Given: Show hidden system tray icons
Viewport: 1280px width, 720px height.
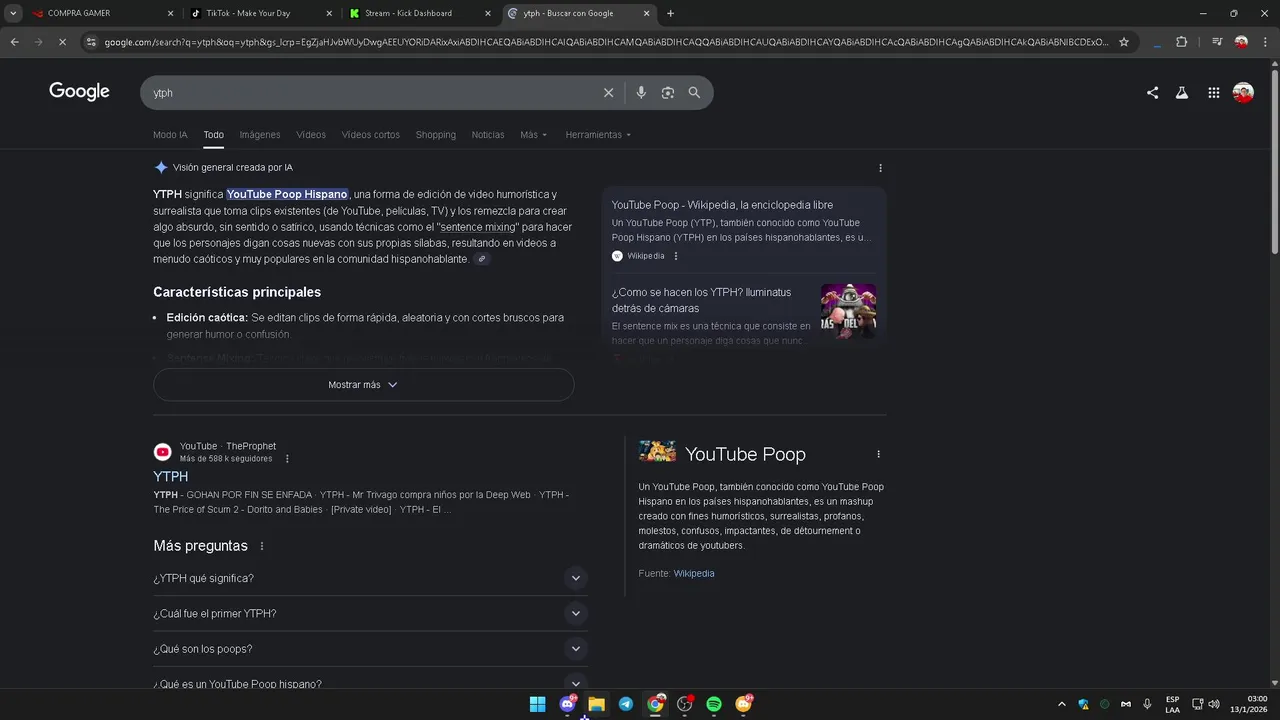Looking at the screenshot, I should point(1061,704).
